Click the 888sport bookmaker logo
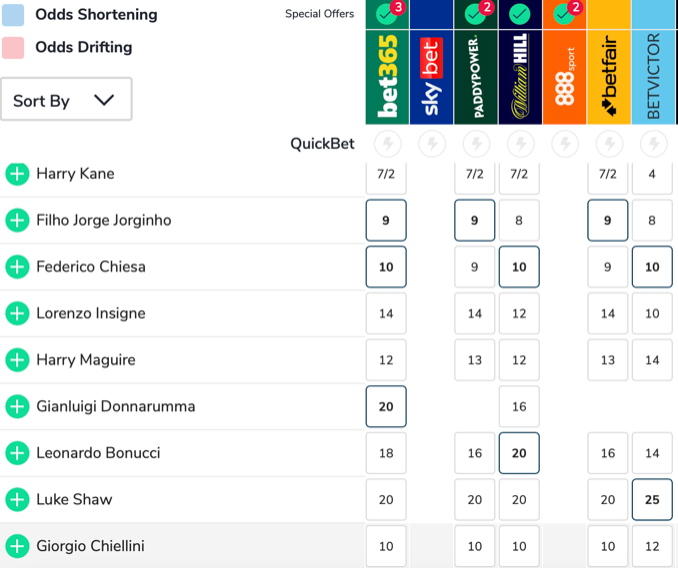Viewport: 678px width, 568px height. click(x=564, y=77)
